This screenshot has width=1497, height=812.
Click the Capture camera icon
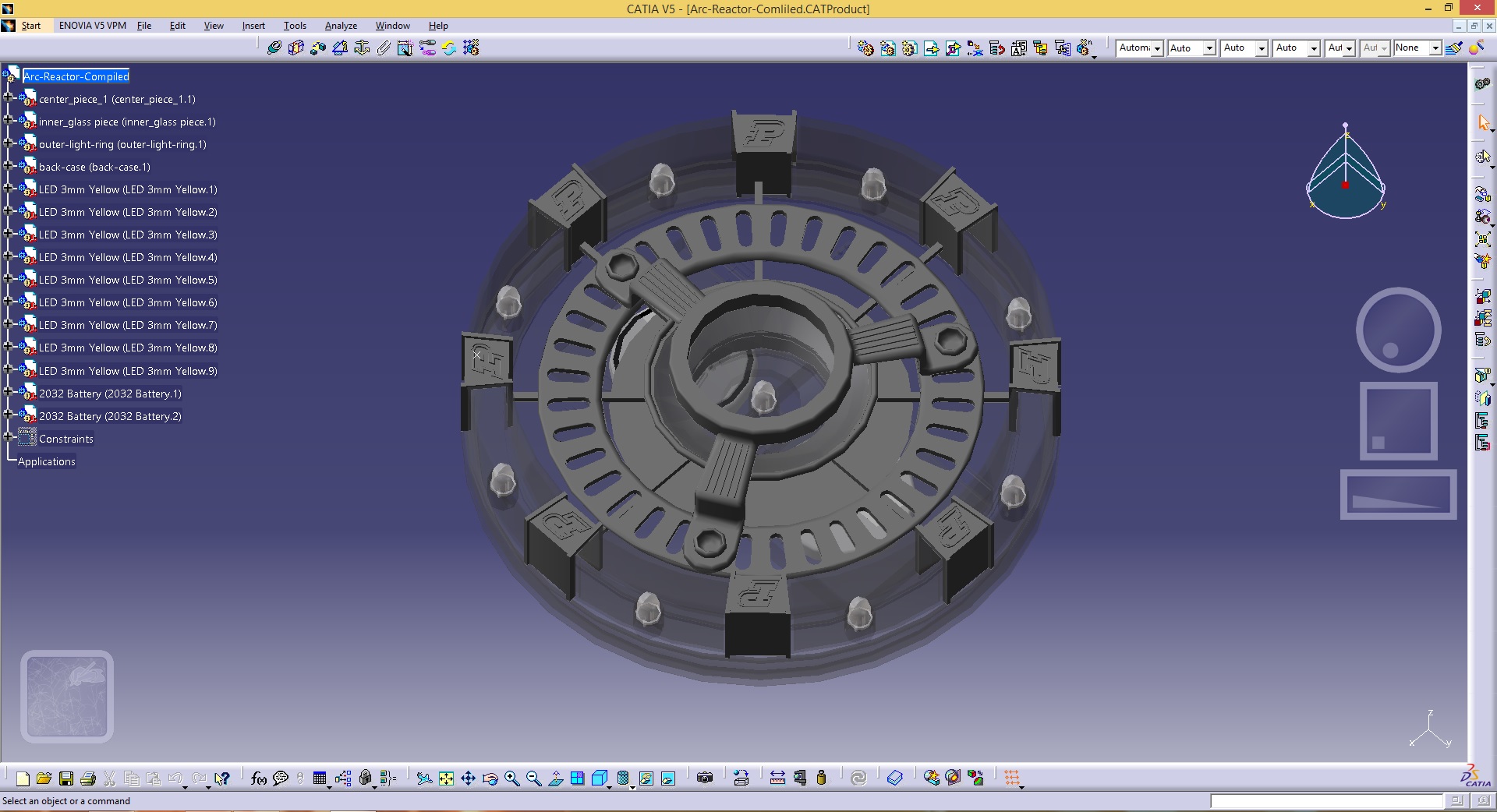pyautogui.click(x=705, y=778)
